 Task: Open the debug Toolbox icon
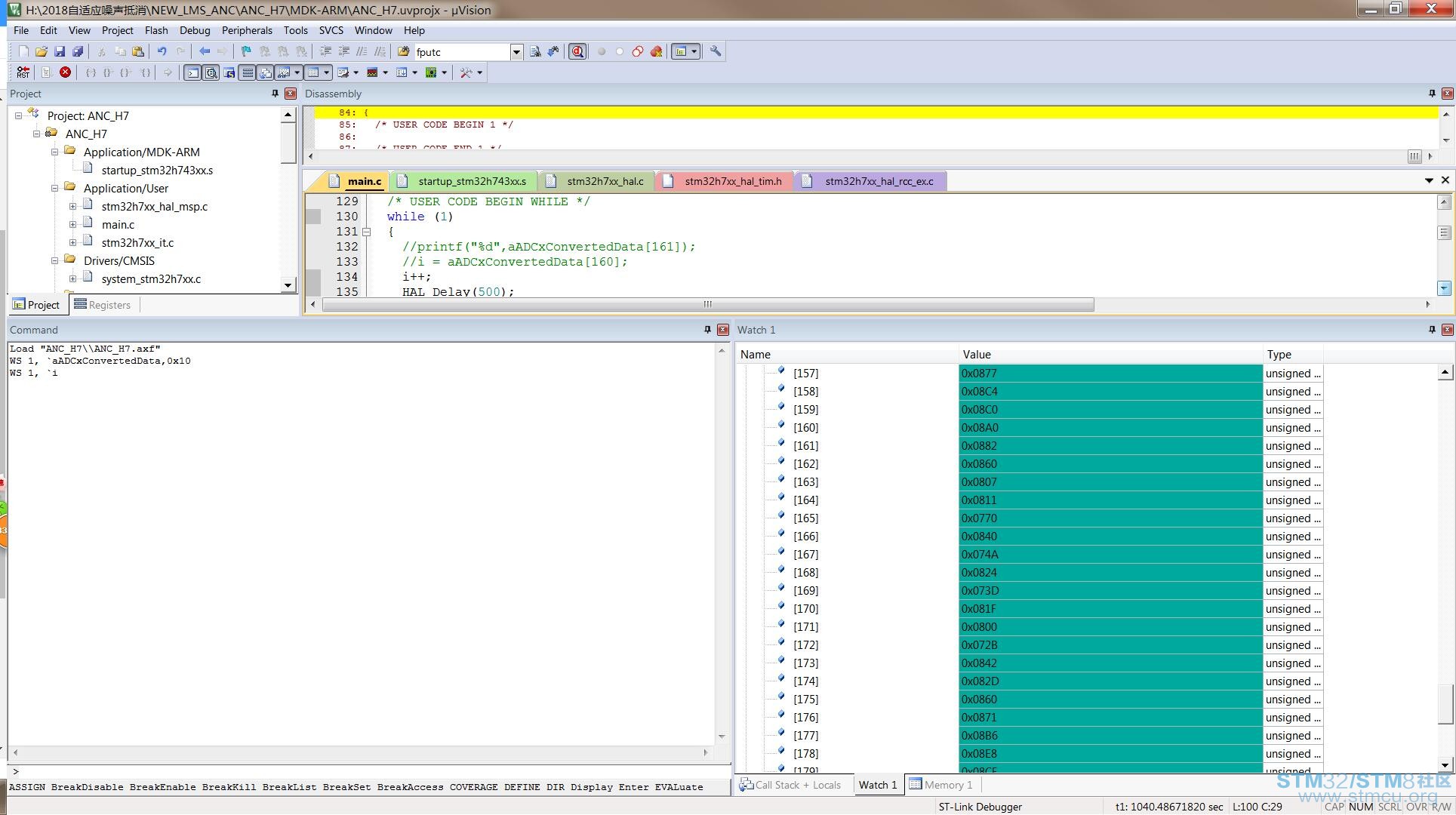pos(466,72)
